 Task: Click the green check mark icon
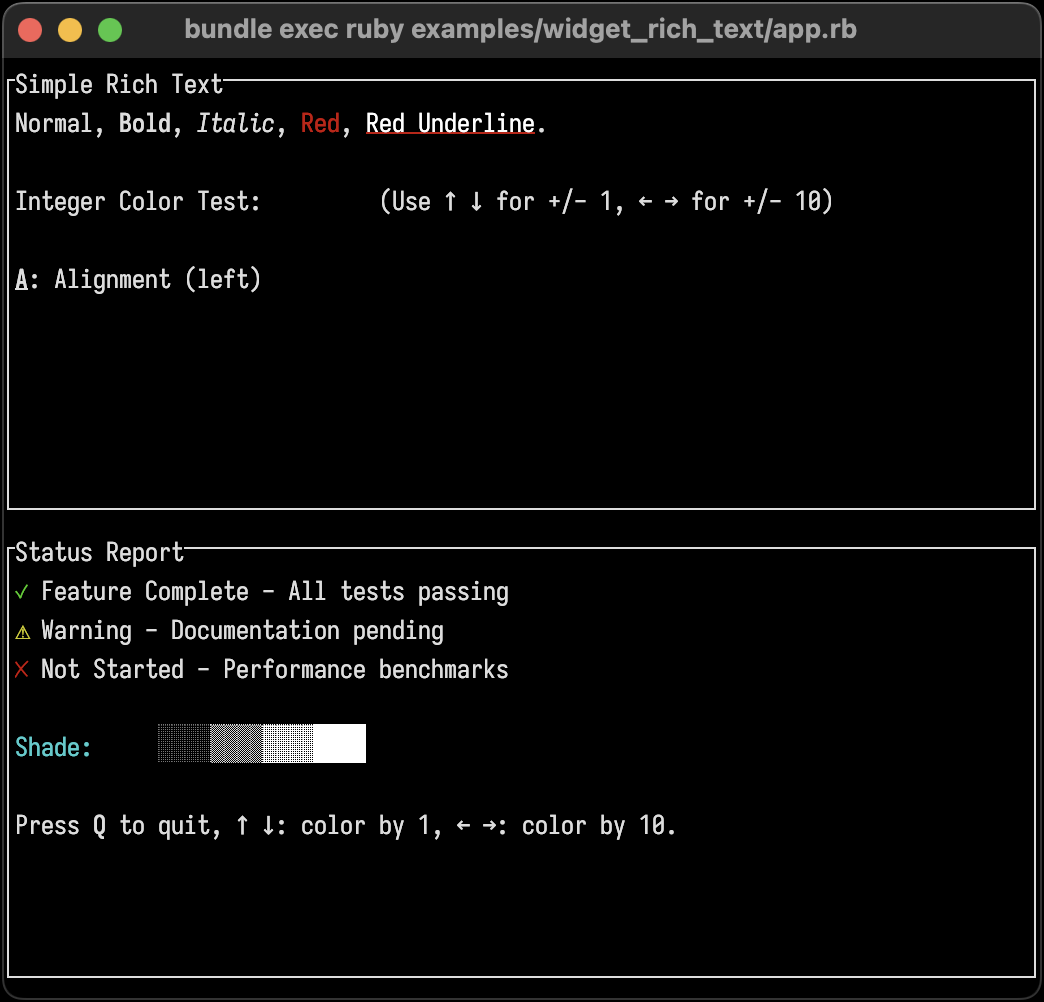(x=21, y=591)
